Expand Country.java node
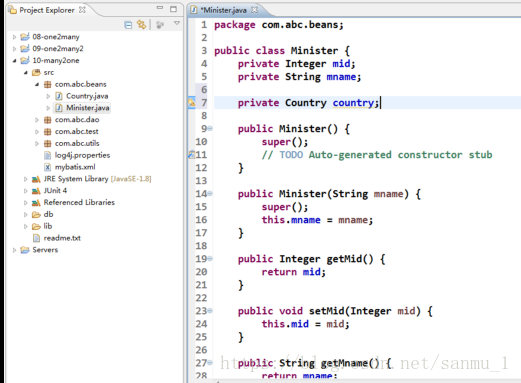The height and width of the screenshot is (383, 521). [x=48, y=96]
